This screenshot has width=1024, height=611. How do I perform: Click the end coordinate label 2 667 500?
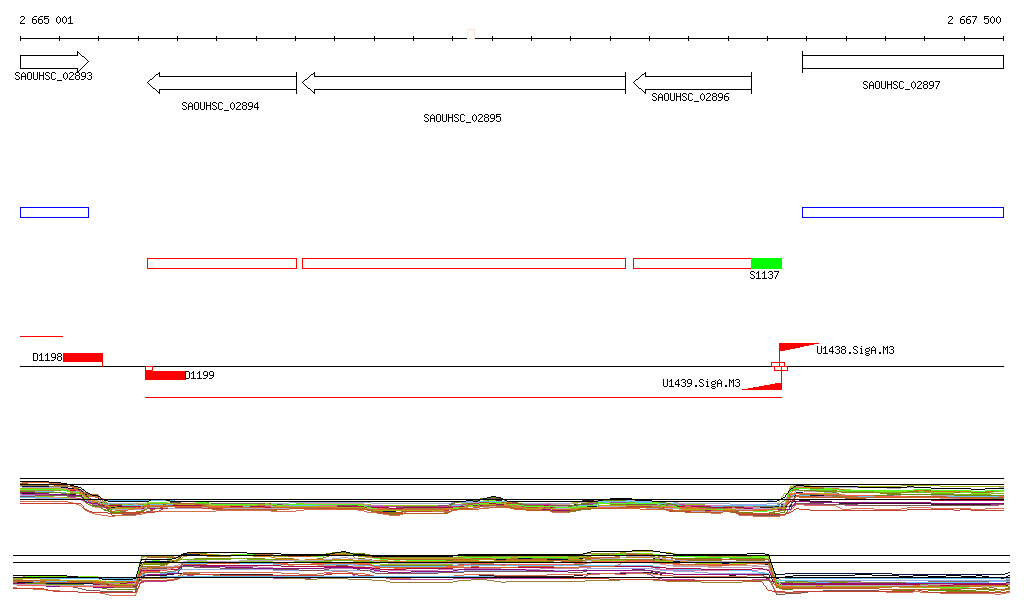coord(973,20)
